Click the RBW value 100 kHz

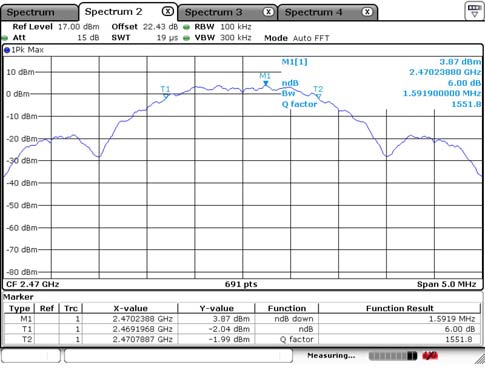236,27
